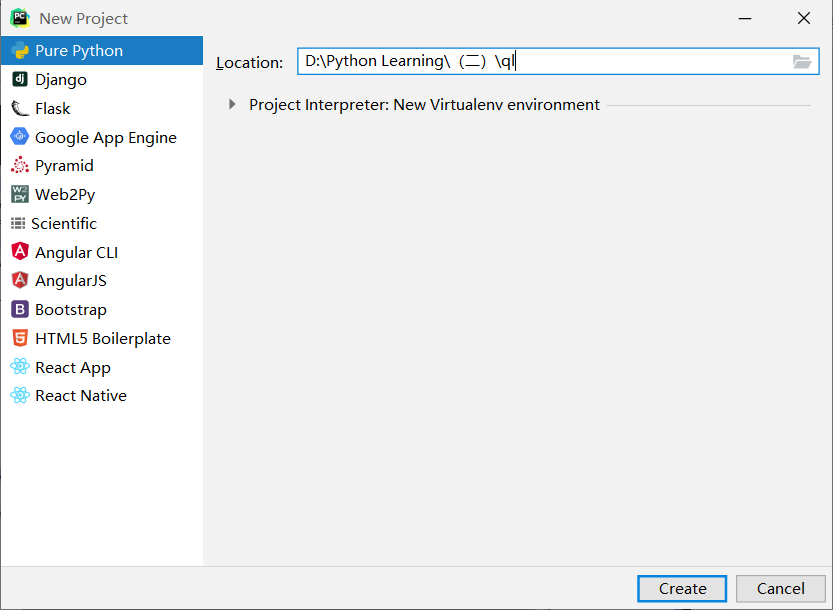This screenshot has height=610, width=833.
Task: Choose the Flask project icon
Action: (x=20, y=108)
